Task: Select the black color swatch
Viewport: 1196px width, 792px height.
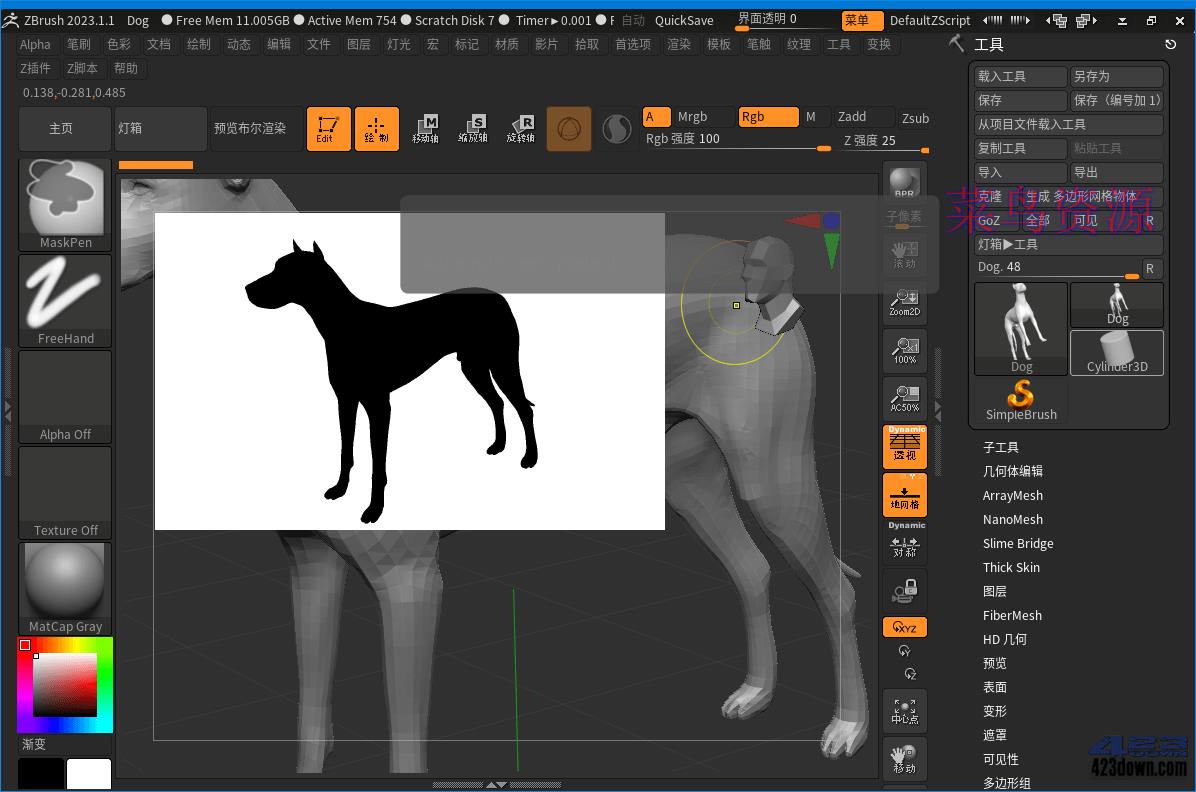Action: [x=40, y=773]
